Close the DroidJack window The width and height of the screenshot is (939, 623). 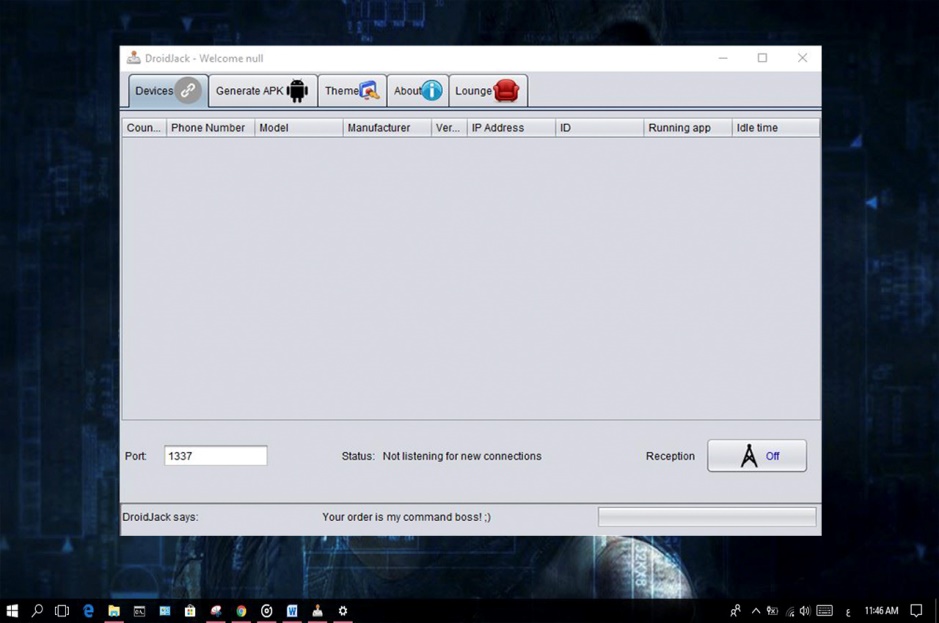click(x=802, y=58)
